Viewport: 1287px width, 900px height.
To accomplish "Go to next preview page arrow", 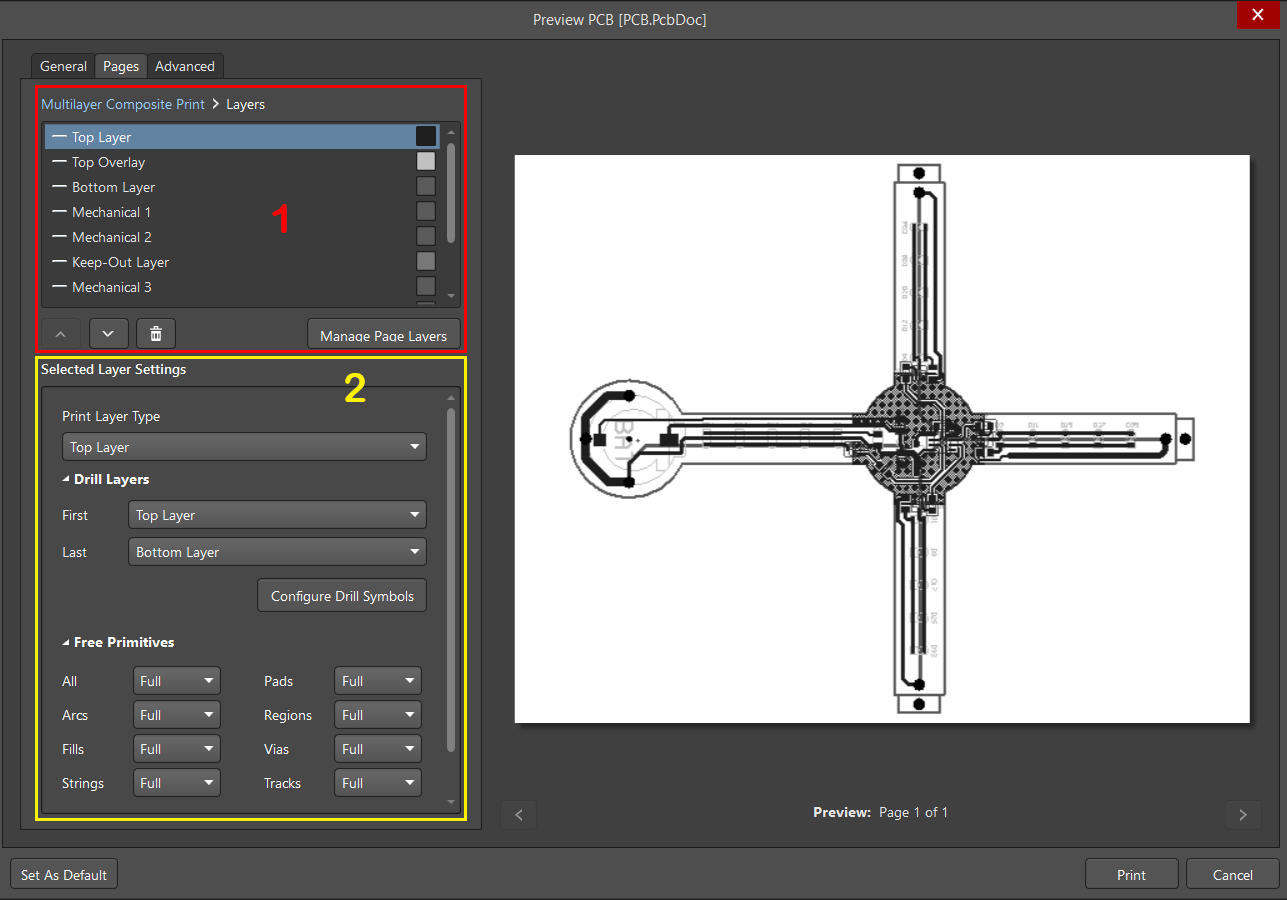I will click(1243, 814).
